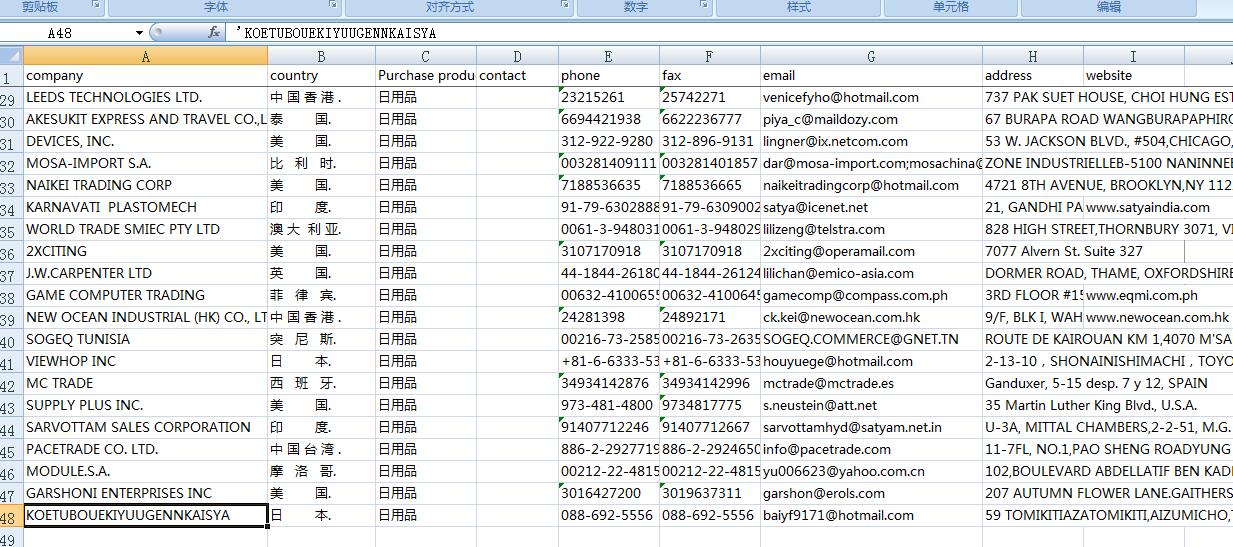
Task: Select cell 2XCITING in company column
Action: click(146, 252)
